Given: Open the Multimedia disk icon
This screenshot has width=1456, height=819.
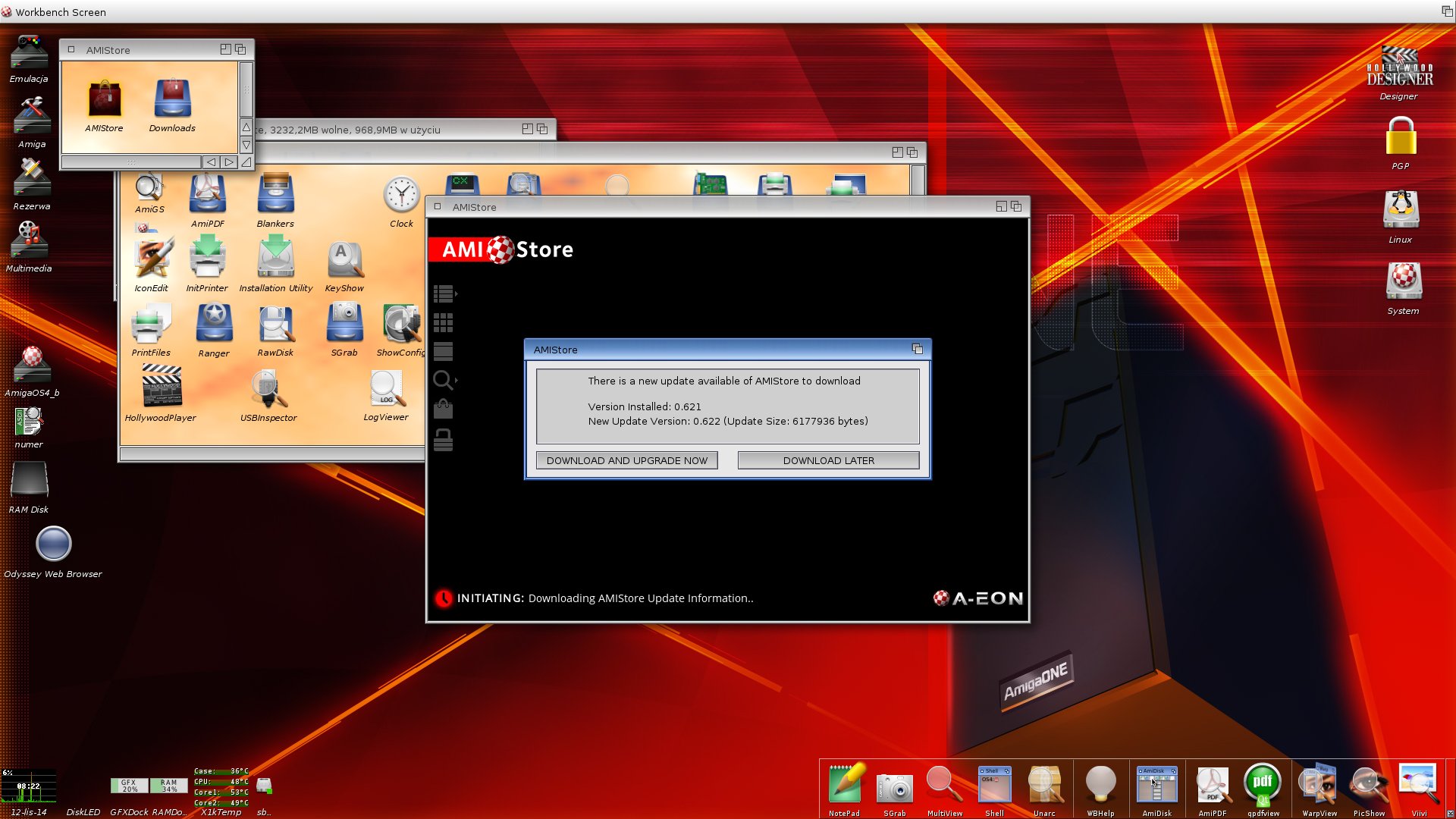Looking at the screenshot, I should tap(29, 247).
